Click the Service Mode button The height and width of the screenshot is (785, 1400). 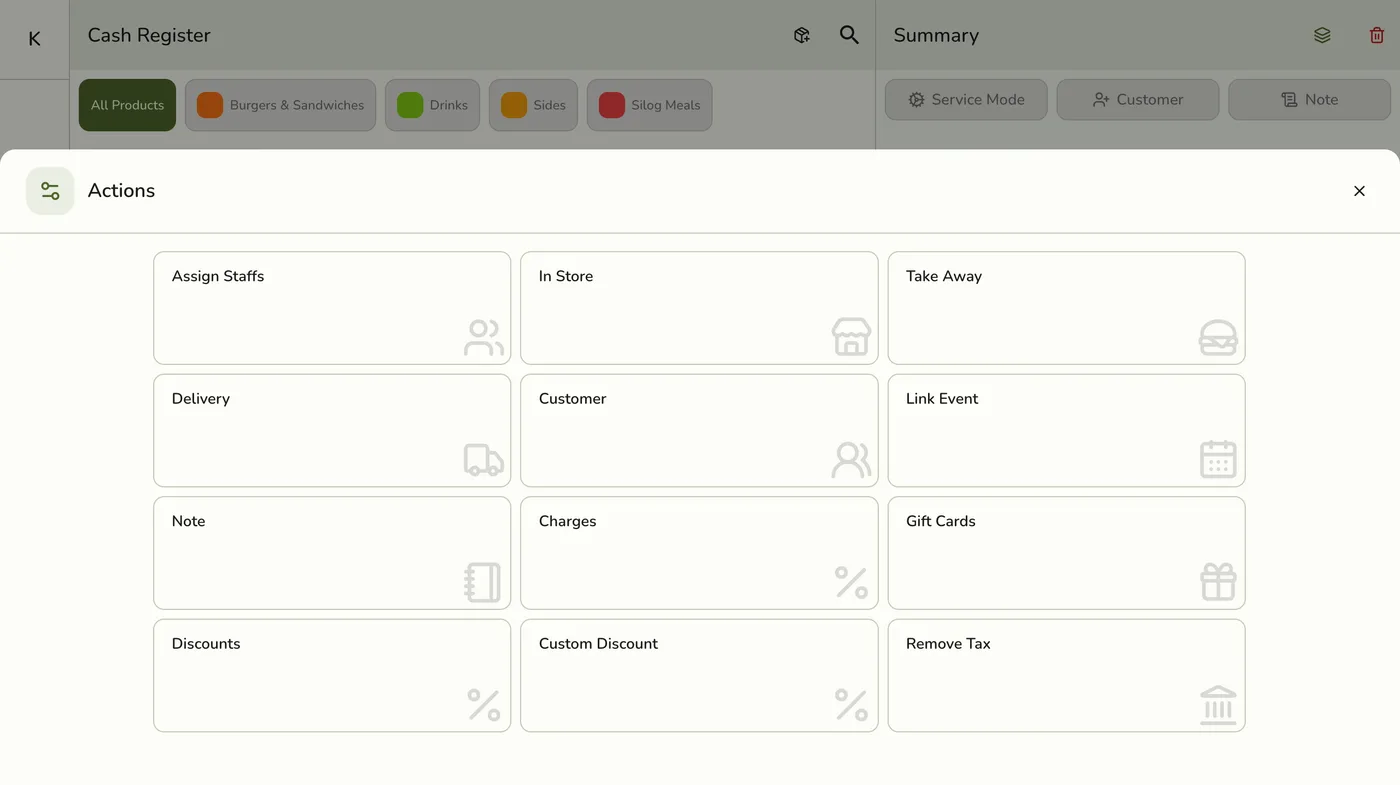[966, 100]
